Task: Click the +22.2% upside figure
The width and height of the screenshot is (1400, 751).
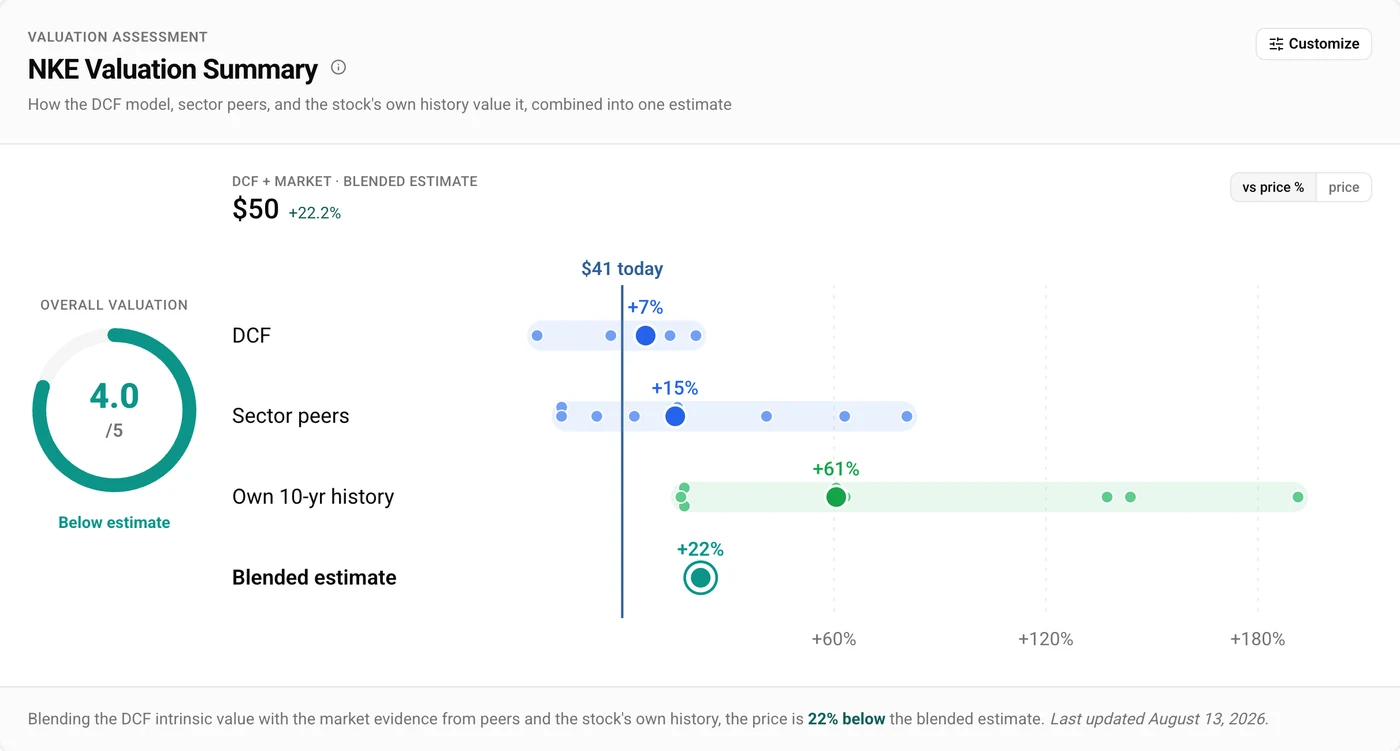Action: pos(315,213)
